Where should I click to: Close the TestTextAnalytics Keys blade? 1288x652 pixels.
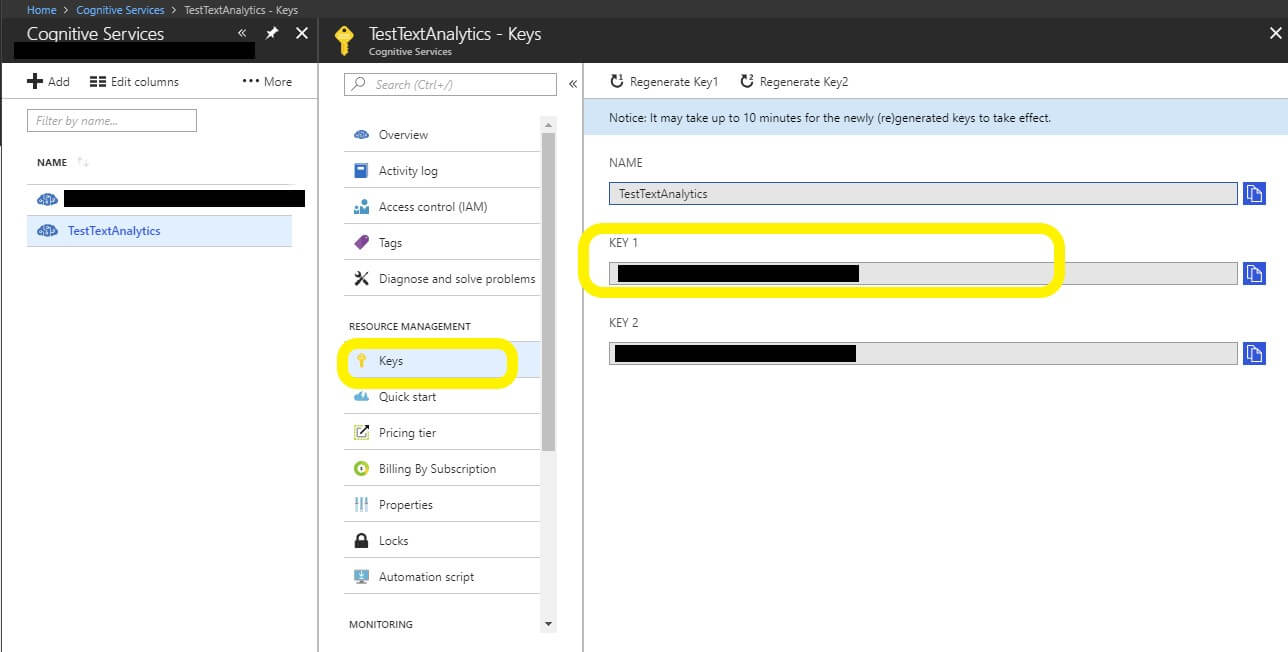pyautogui.click(x=1275, y=33)
